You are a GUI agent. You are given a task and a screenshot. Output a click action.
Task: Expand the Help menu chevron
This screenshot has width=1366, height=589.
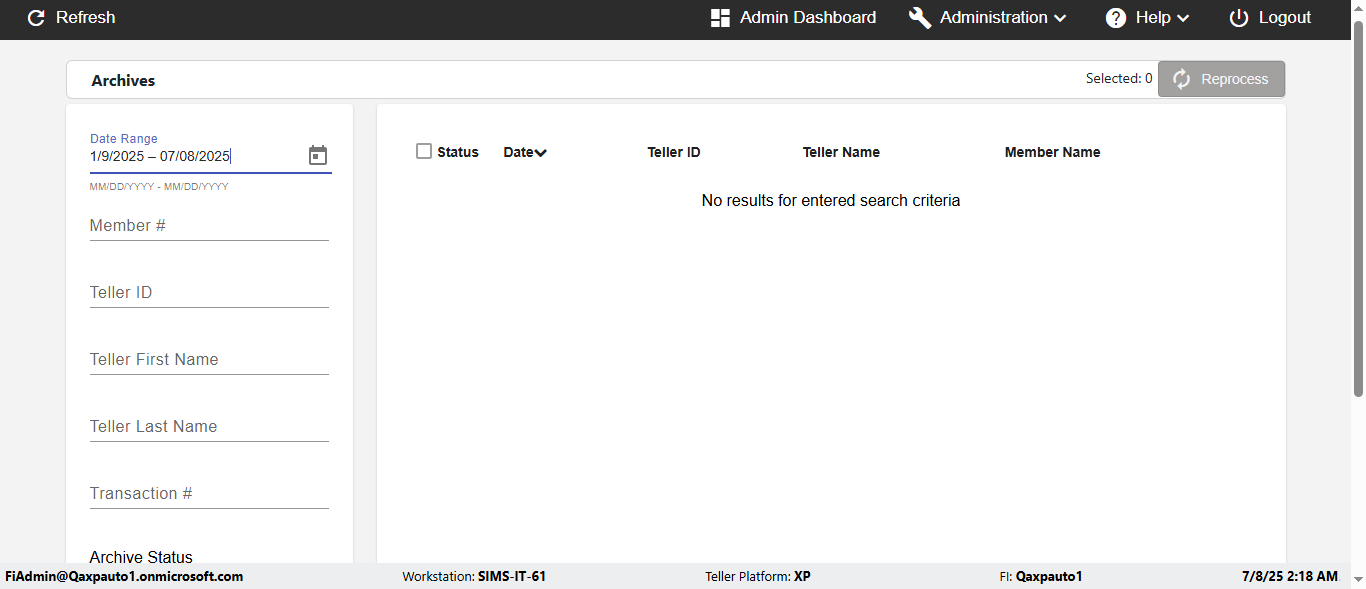[1182, 18]
